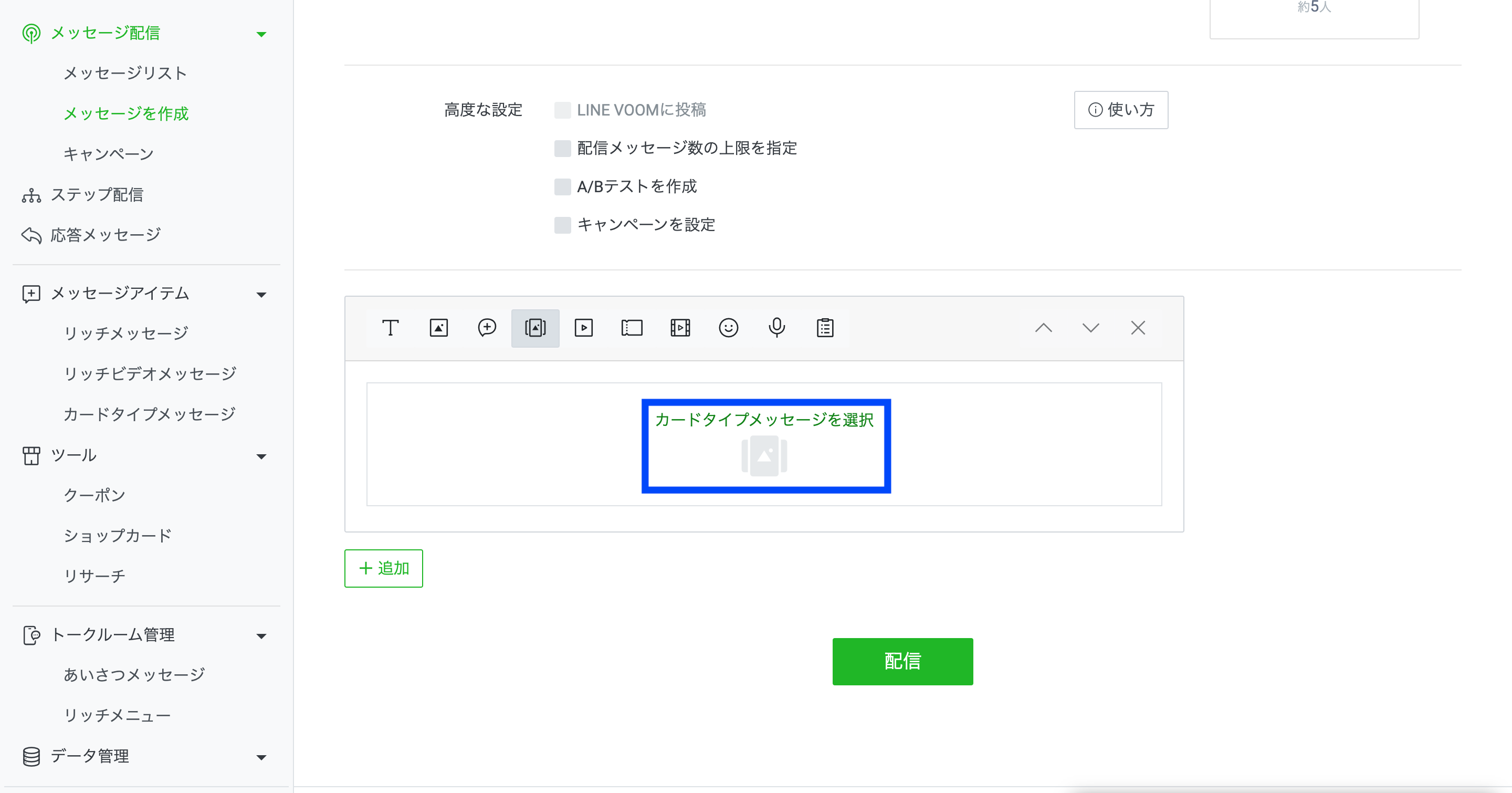Move message block down with chevron

point(1090,328)
